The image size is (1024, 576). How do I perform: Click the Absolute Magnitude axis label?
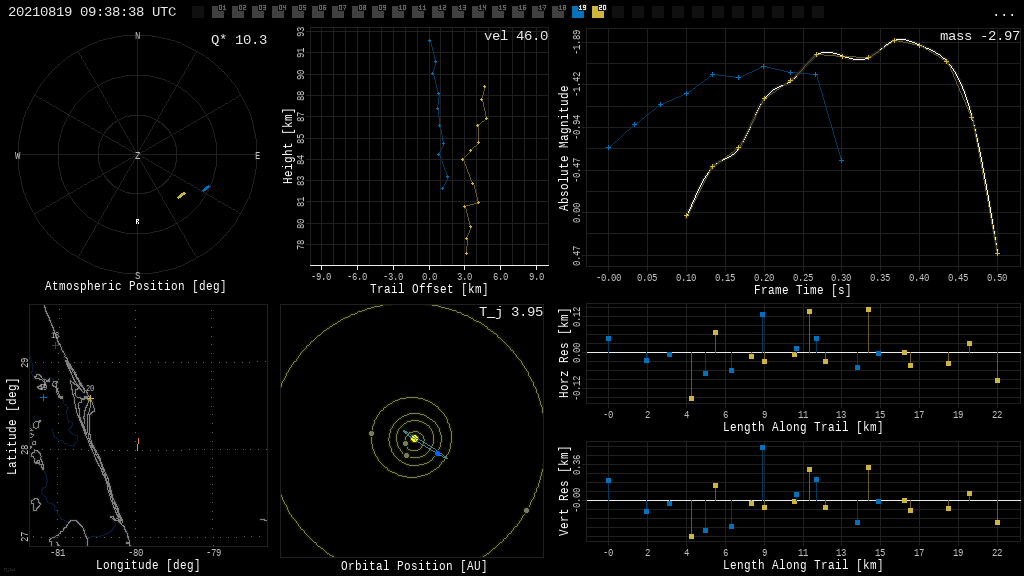coord(564,148)
